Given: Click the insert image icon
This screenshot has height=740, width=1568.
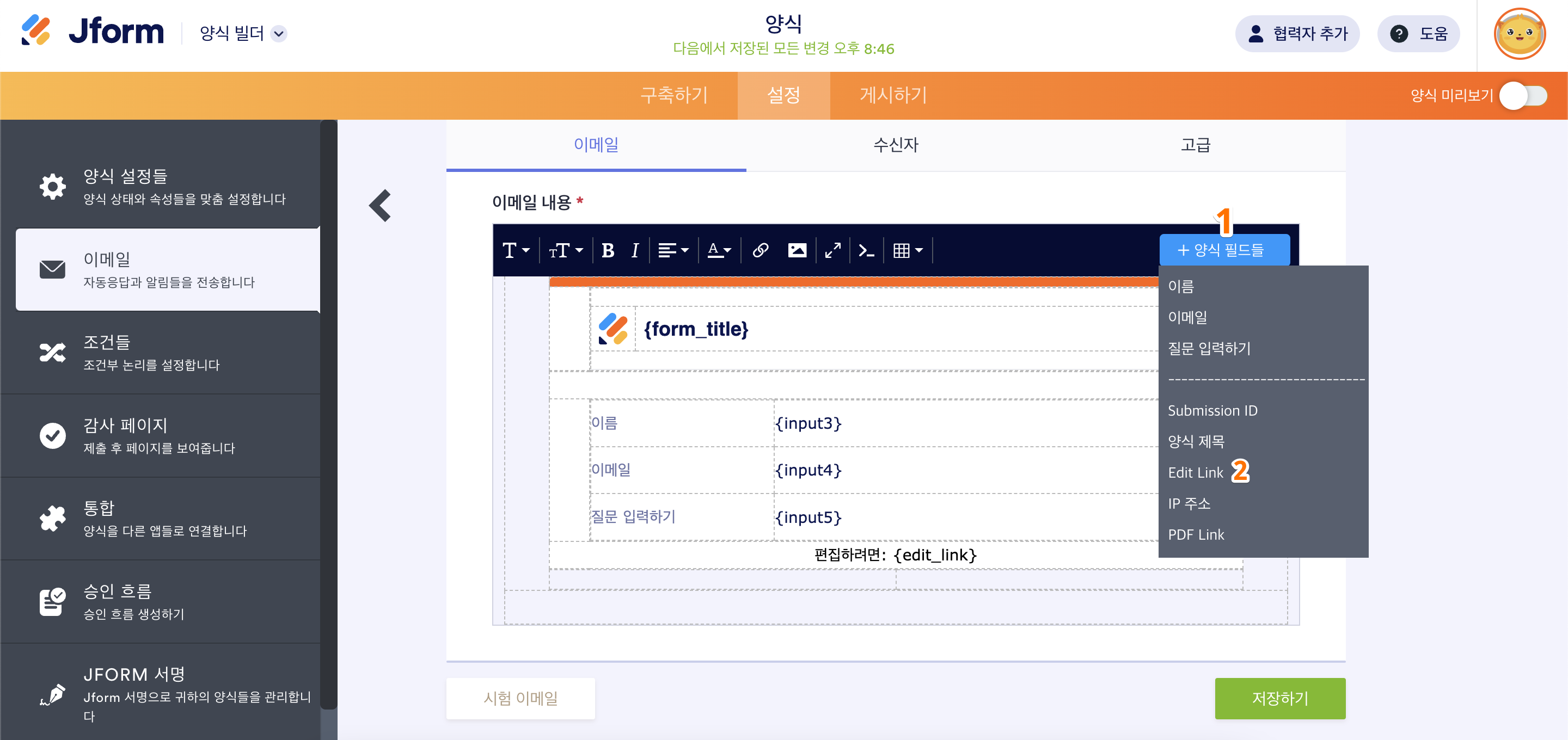Looking at the screenshot, I should click(797, 250).
